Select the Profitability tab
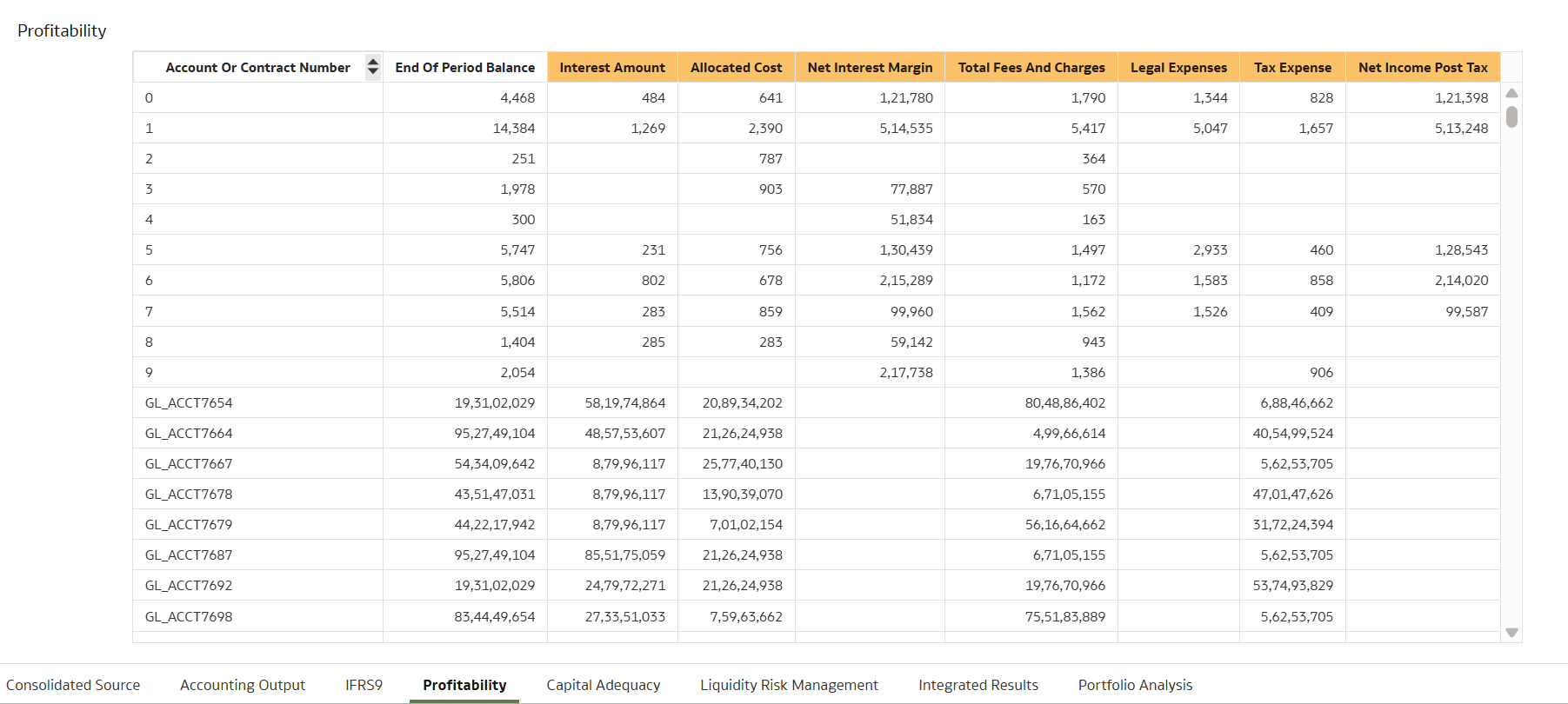Image resolution: width=1568 pixels, height=704 pixels. 464,685
